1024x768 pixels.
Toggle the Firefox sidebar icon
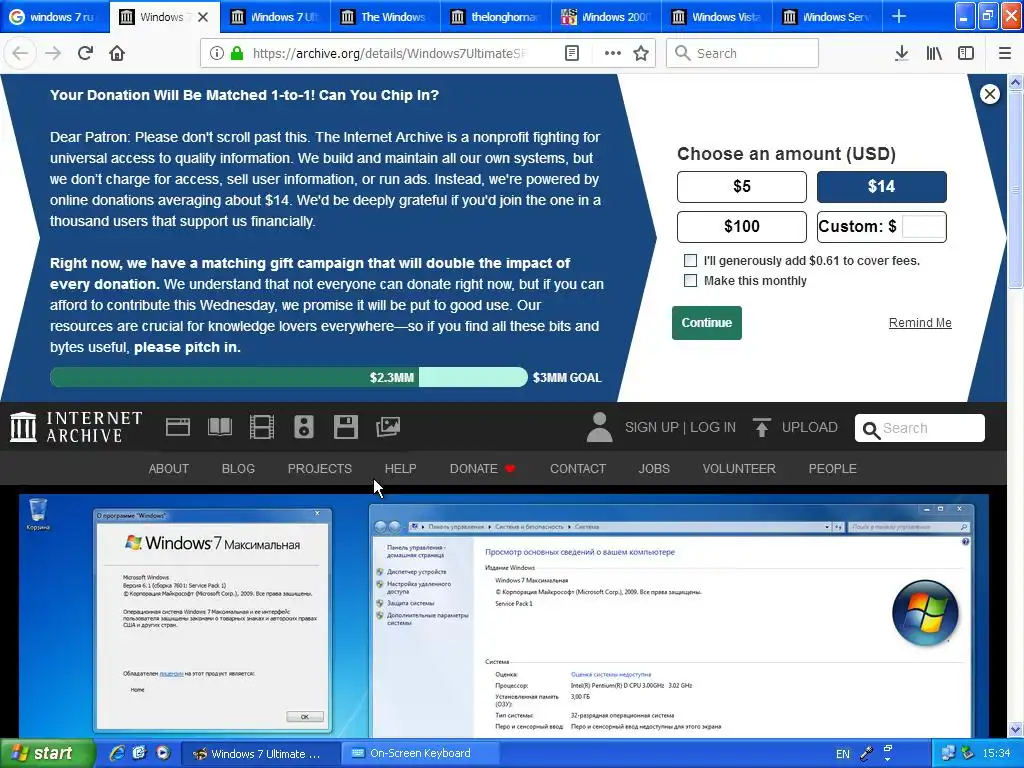tap(966, 53)
